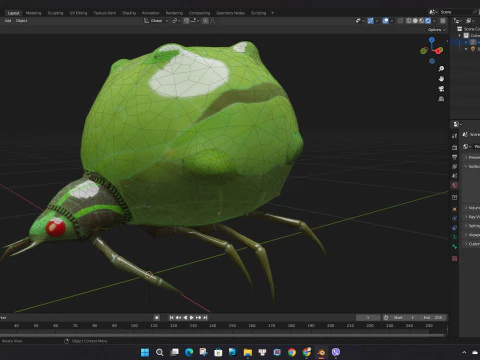Open the Add menu in viewport header

click(x=8, y=21)
